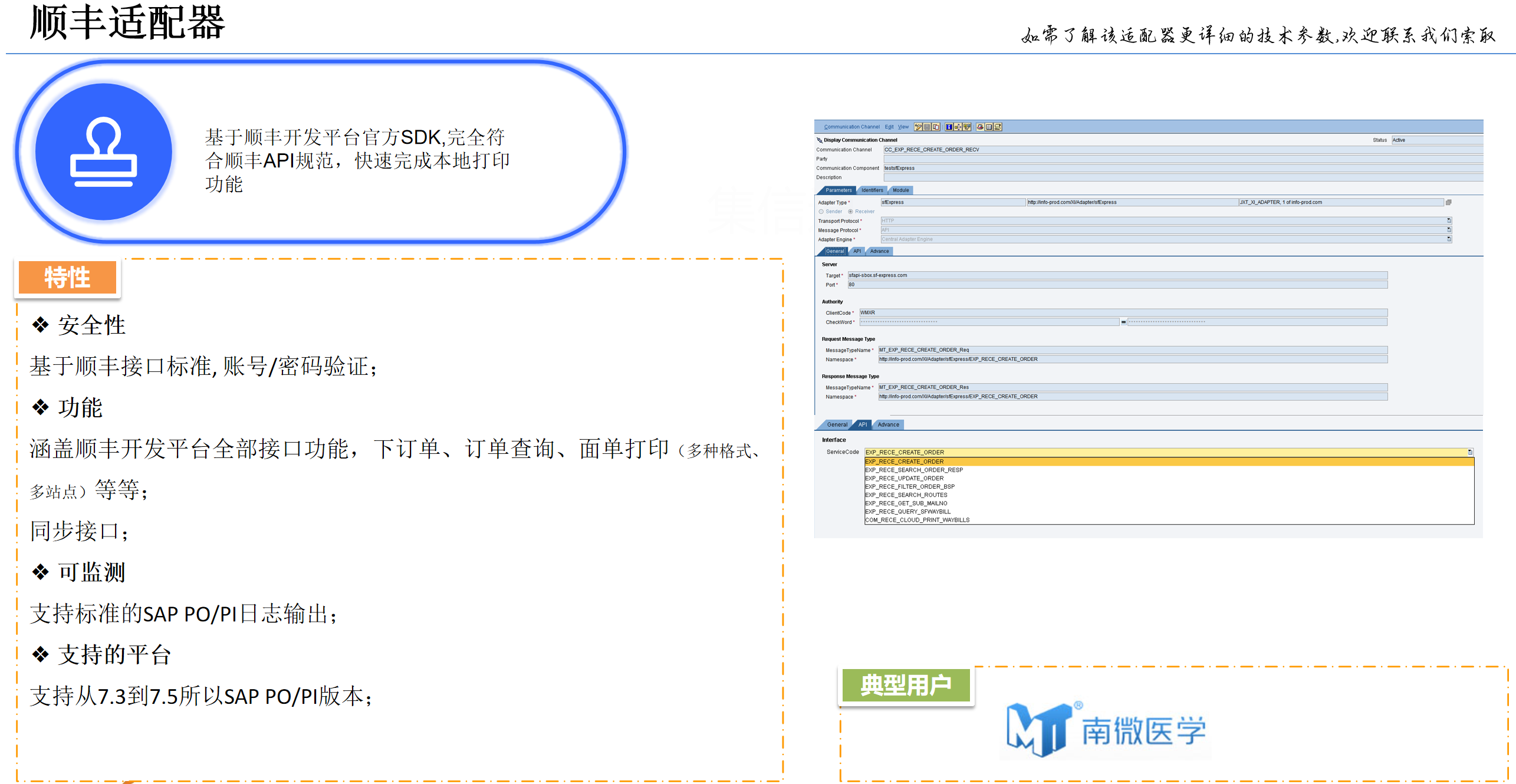The width and height of the screenshot is (1516, 784).
Task: Click the Adapter Type sfExpress field
Action: point(953,202)
